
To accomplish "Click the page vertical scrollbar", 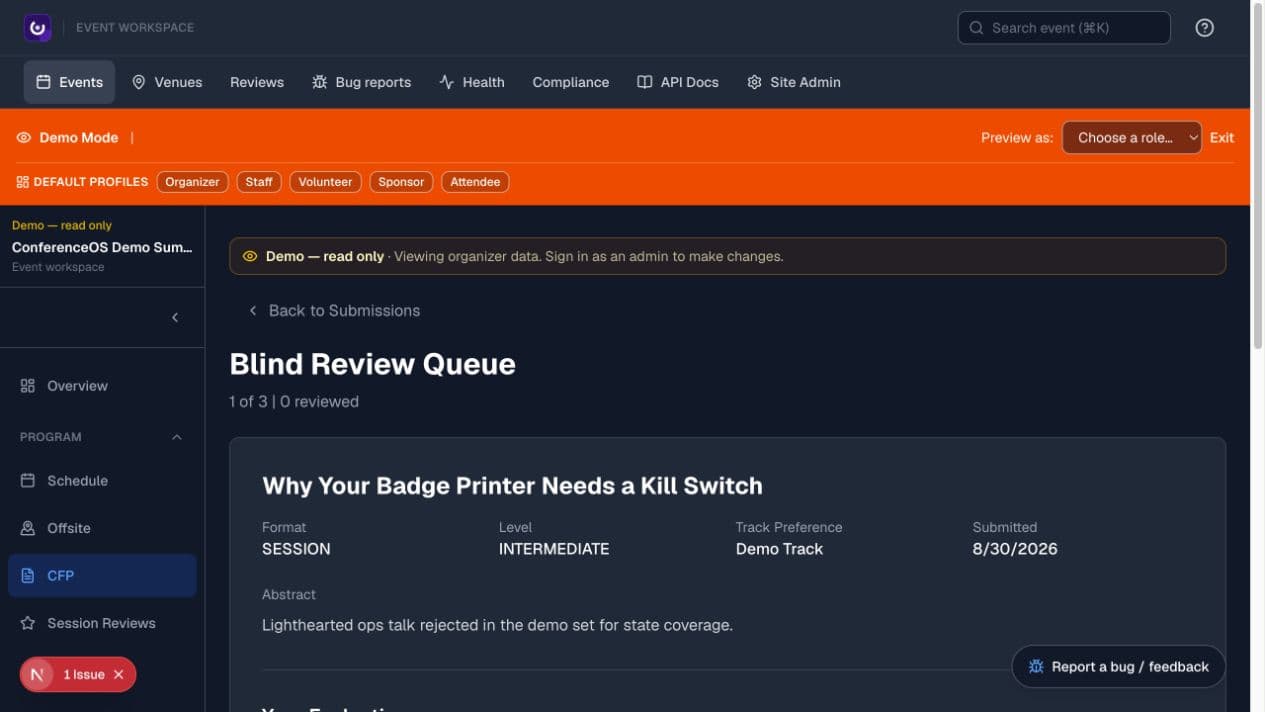I will coord(1258,175).
